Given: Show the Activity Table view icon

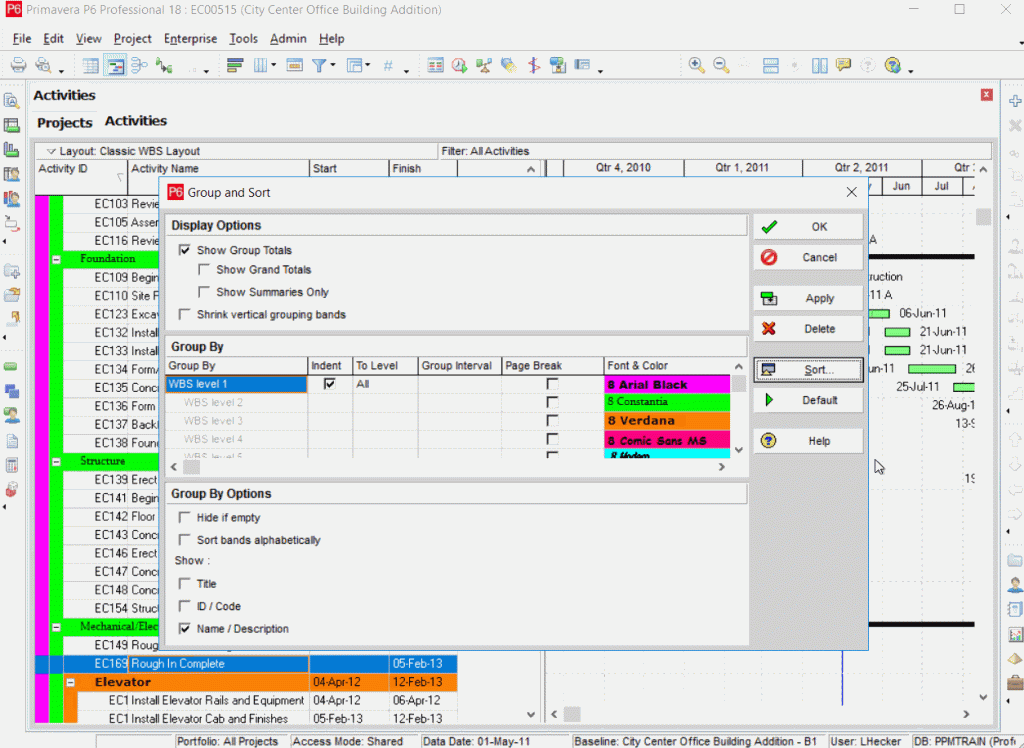Looking at the screenshot, I should pyautogui.click(x=91, y=65).
